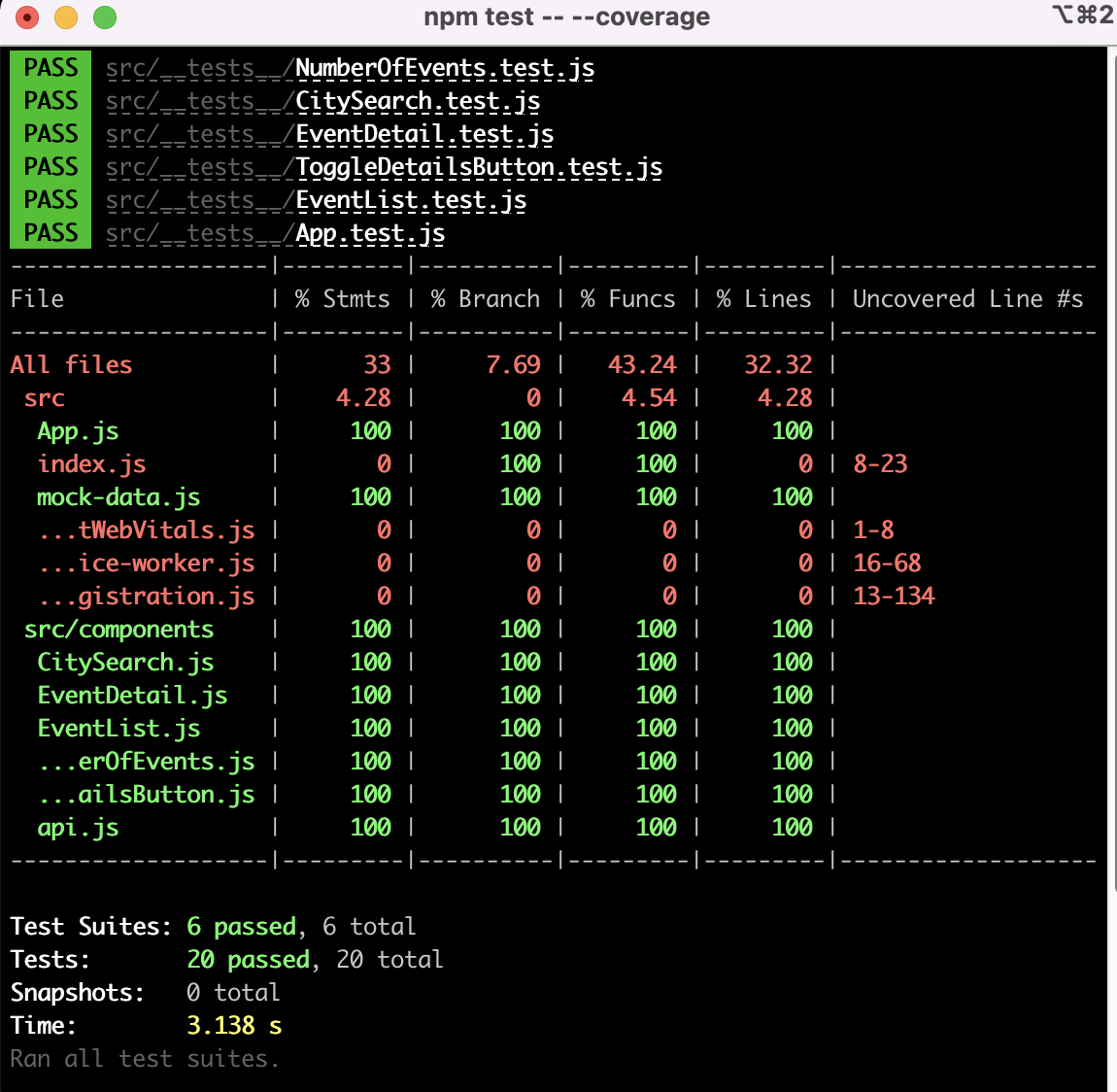
Task: Select the '% Branch' column header
Action: tap(485, 299)
